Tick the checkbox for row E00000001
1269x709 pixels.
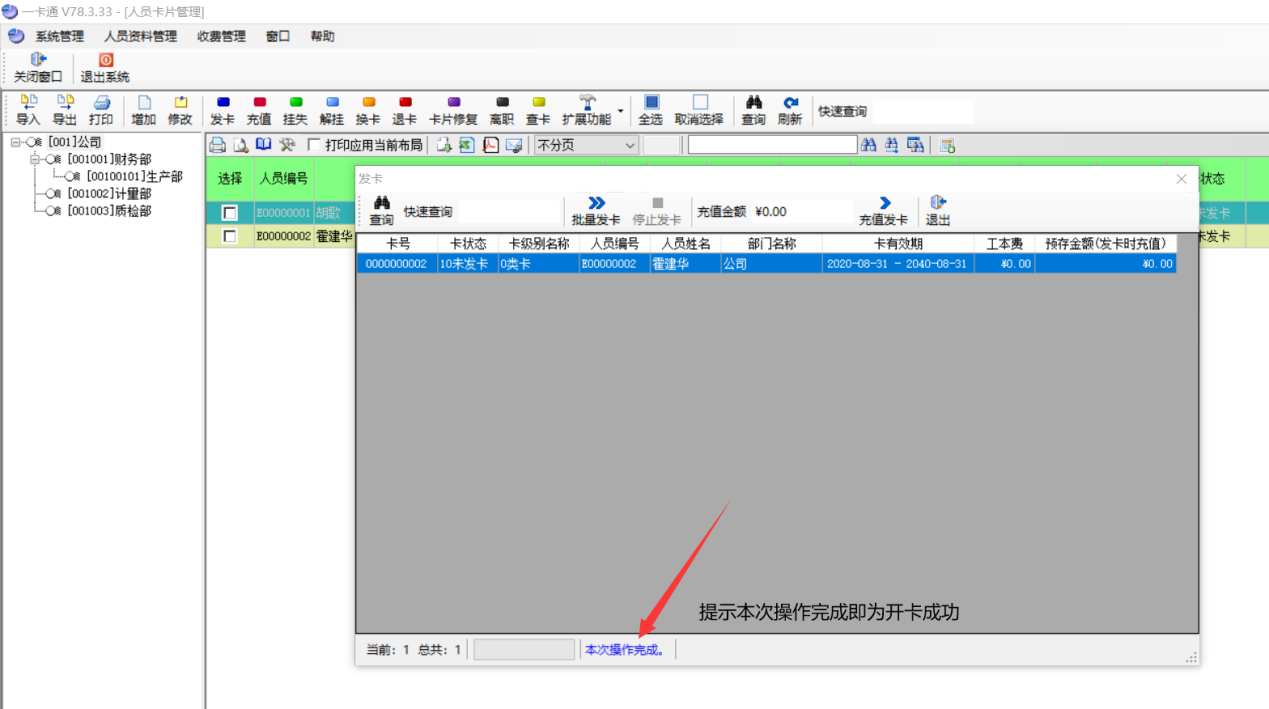tap(230, 213)
